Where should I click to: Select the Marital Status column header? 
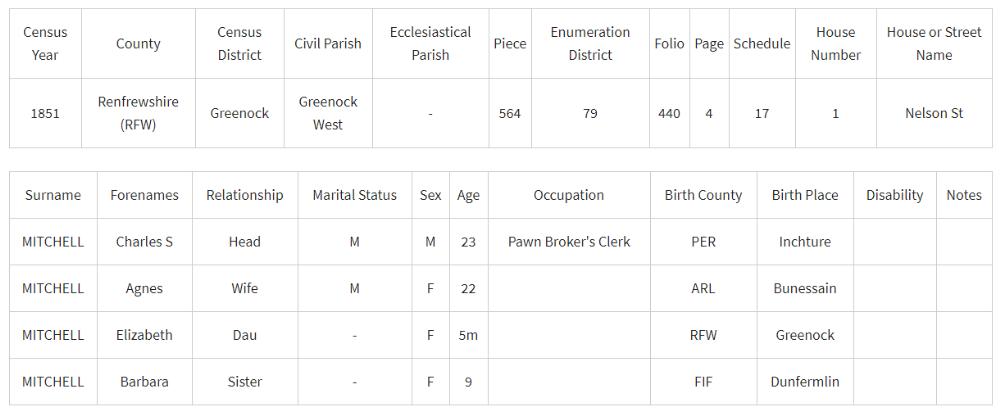pos(354,195)
